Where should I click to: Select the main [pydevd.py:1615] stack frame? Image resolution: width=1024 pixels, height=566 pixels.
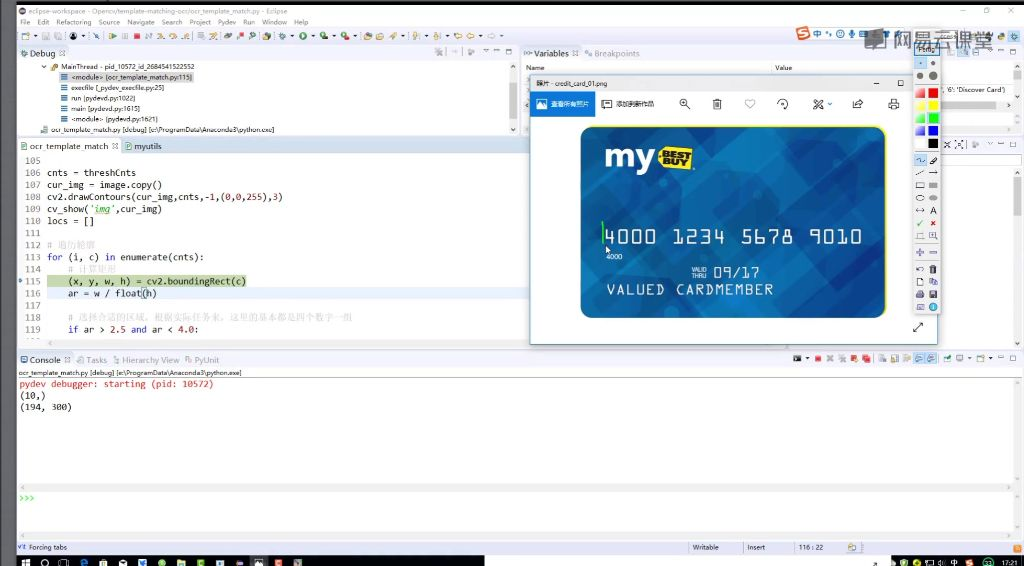pos(100,108)
